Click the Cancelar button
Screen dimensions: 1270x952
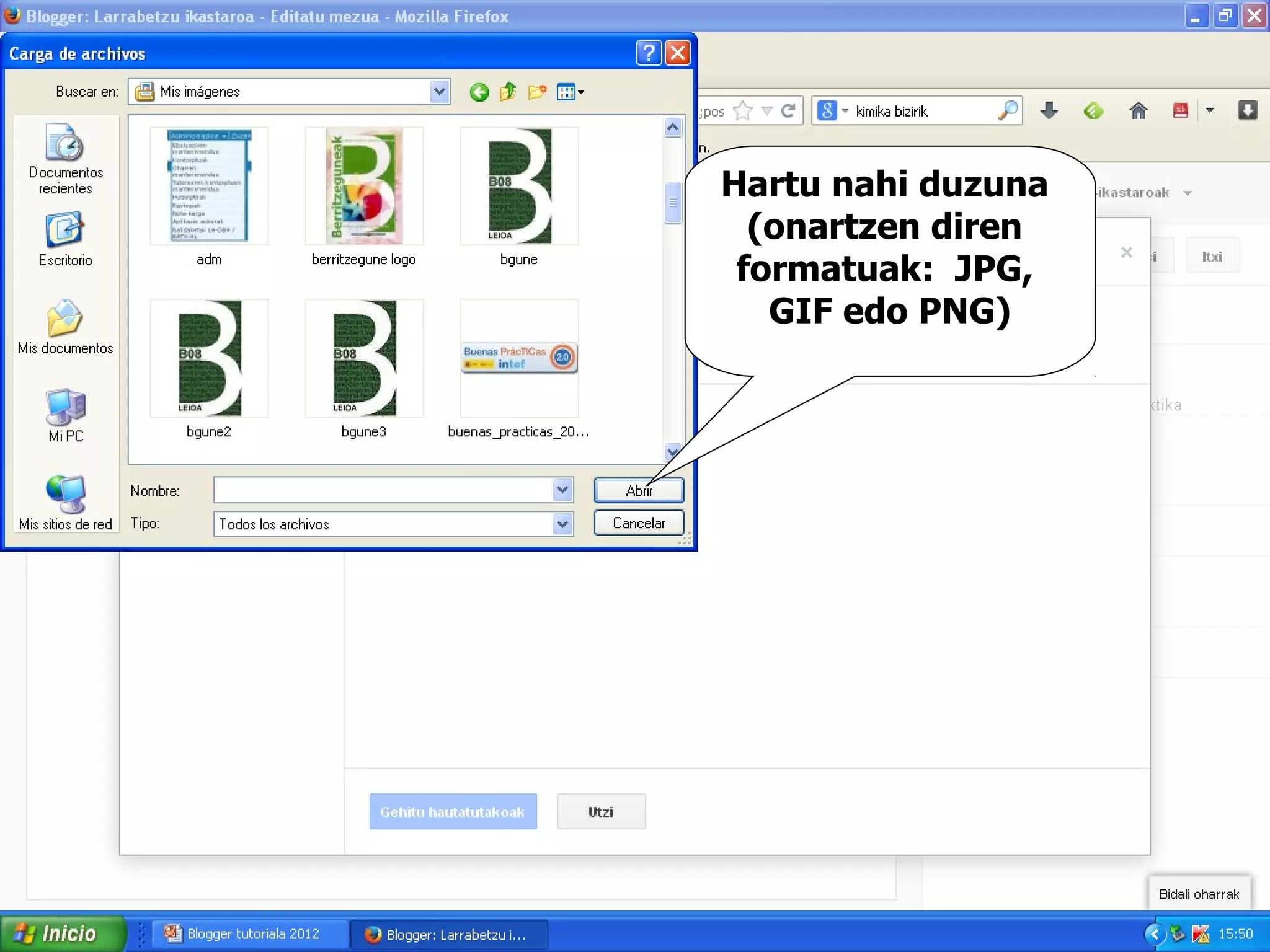point(639,522)
